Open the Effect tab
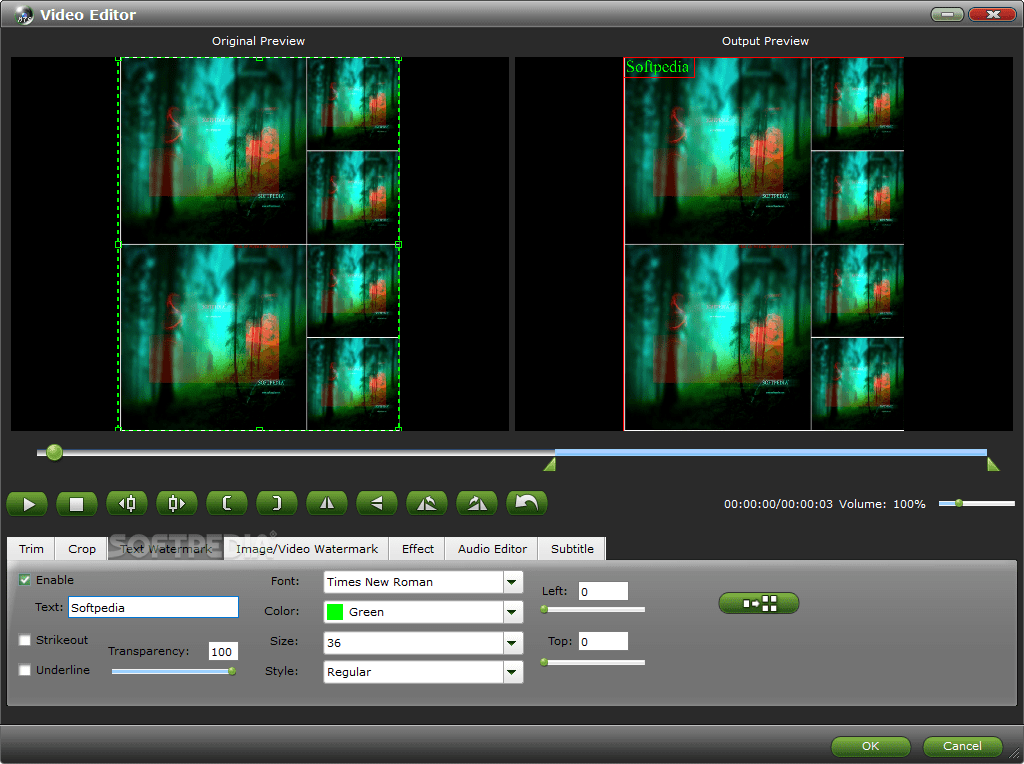This screenshot has width=1024, height=764. (x=417, y=549)
